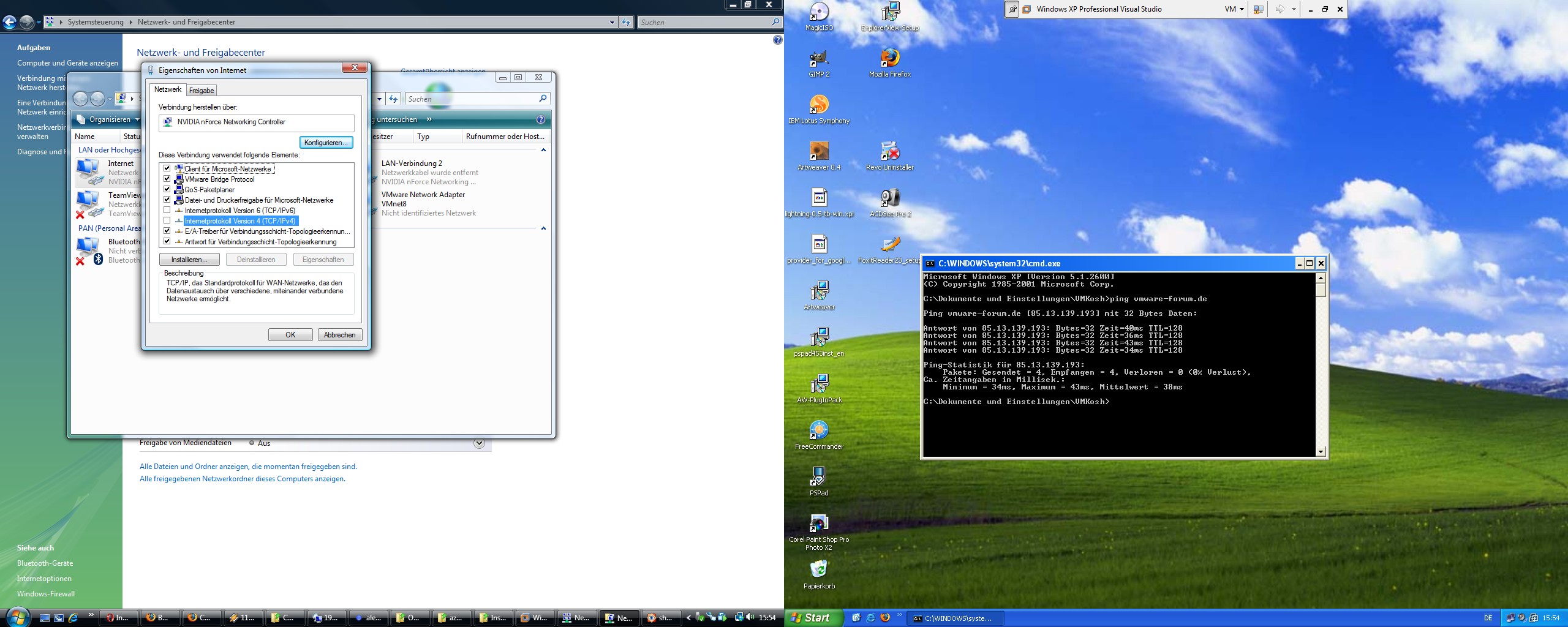Select the Netzwerk tab
This screenshot has width=1568, height=627.
168,89
